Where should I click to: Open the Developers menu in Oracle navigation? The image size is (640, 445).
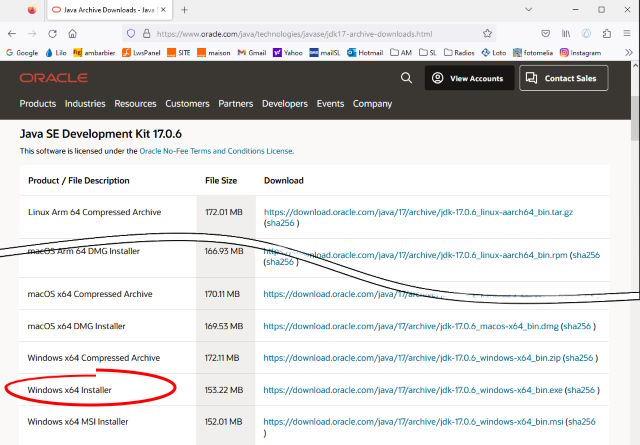pyautogui.click(x=285, y=104)
